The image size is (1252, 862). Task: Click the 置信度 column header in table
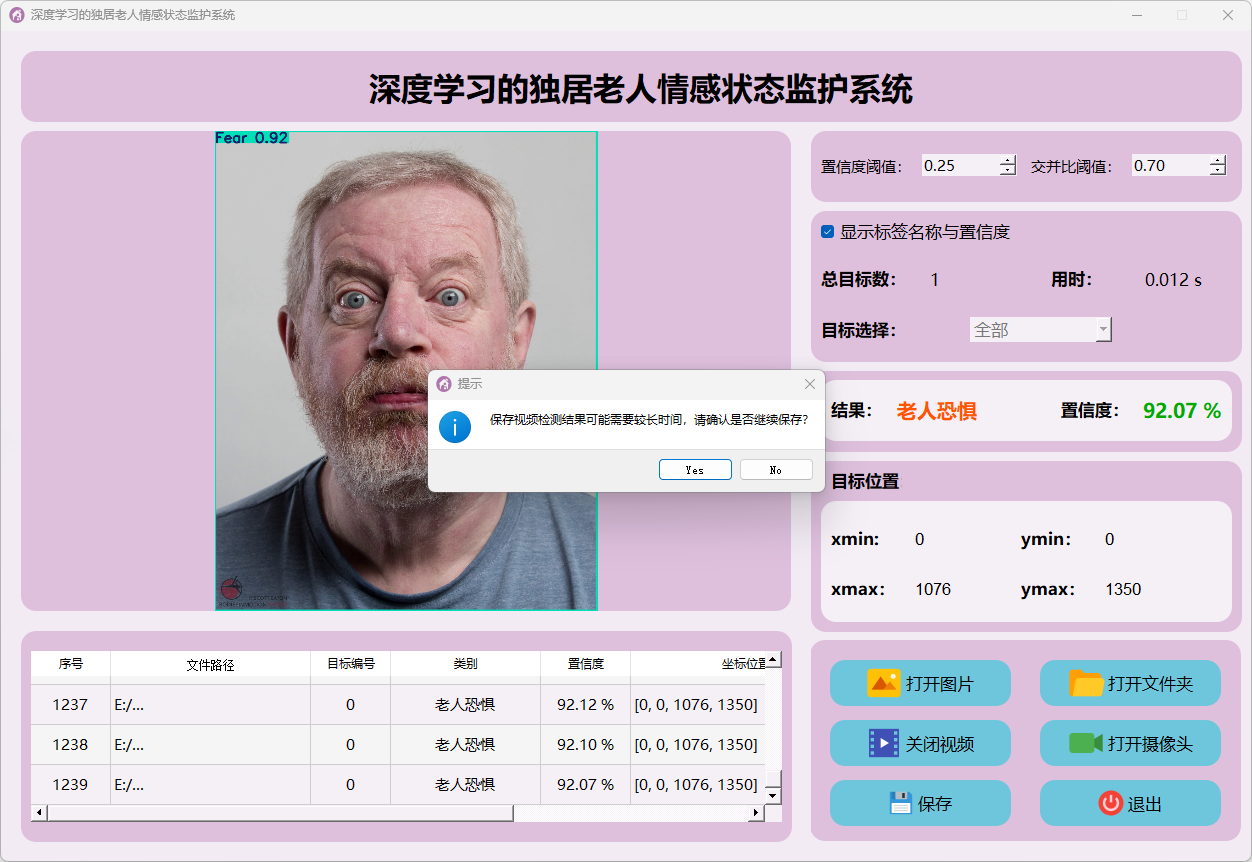(x=585, y=664)
